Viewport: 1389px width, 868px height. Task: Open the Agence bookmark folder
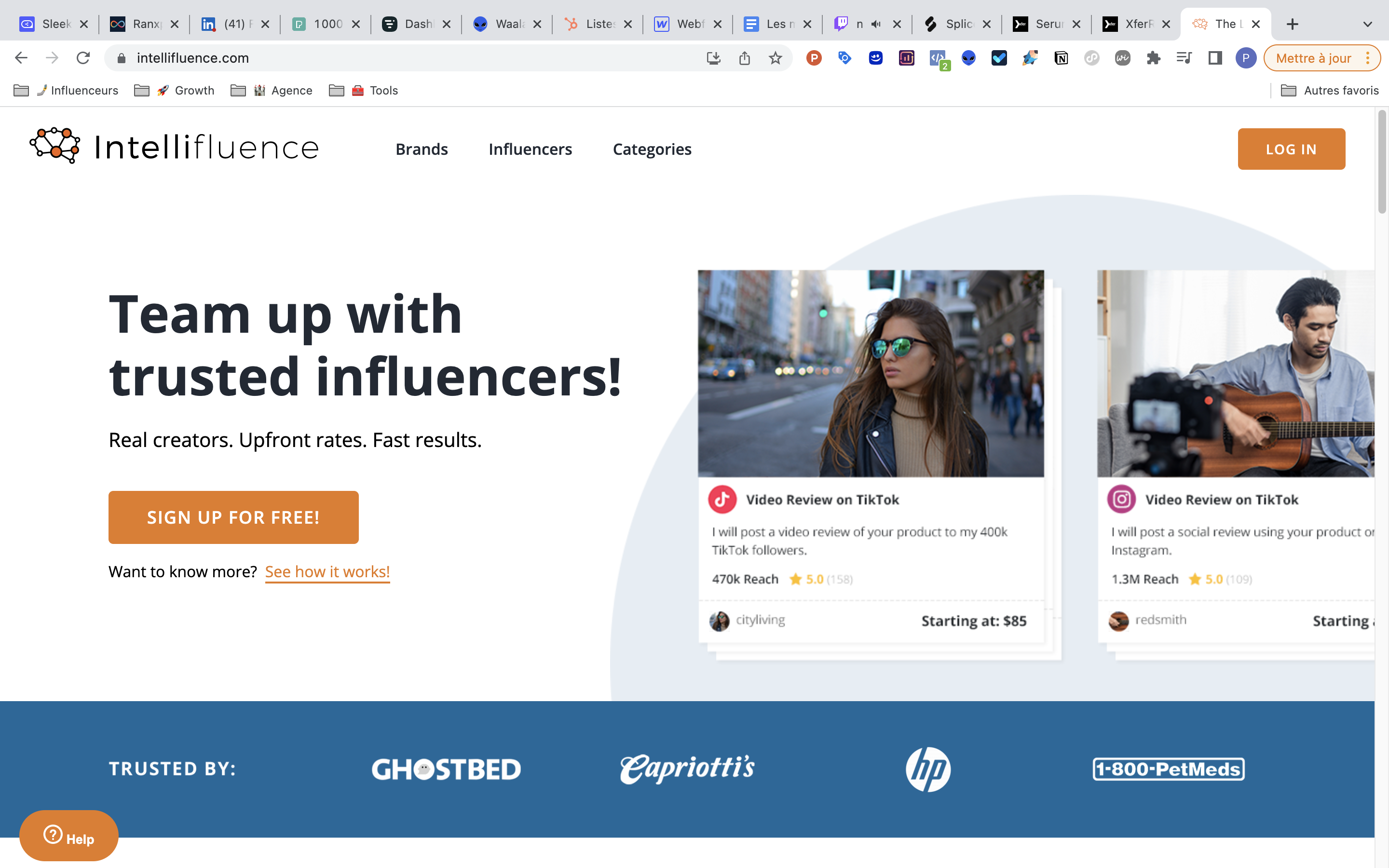(x=272, y=91)
